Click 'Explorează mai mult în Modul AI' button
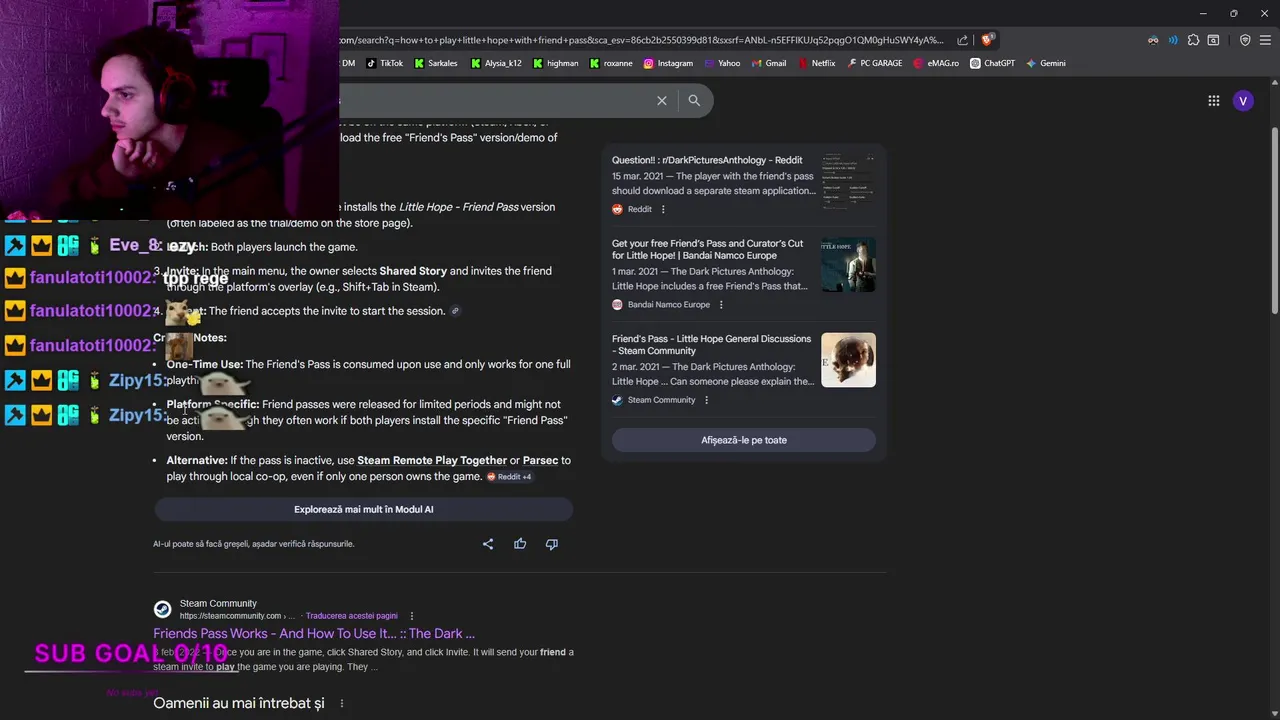Image resolution: width=1280 pixels, height=720 pixels. point(363,509)
